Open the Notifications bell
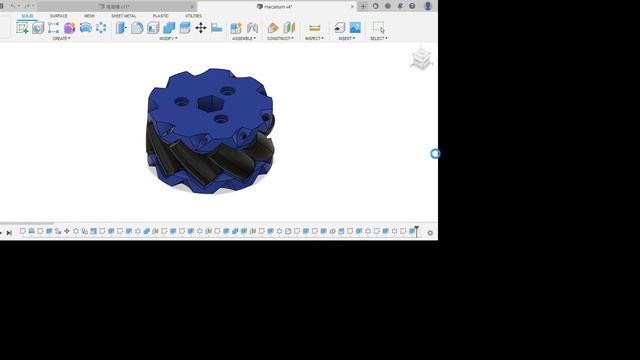The image size is (640, 360). 400,6
